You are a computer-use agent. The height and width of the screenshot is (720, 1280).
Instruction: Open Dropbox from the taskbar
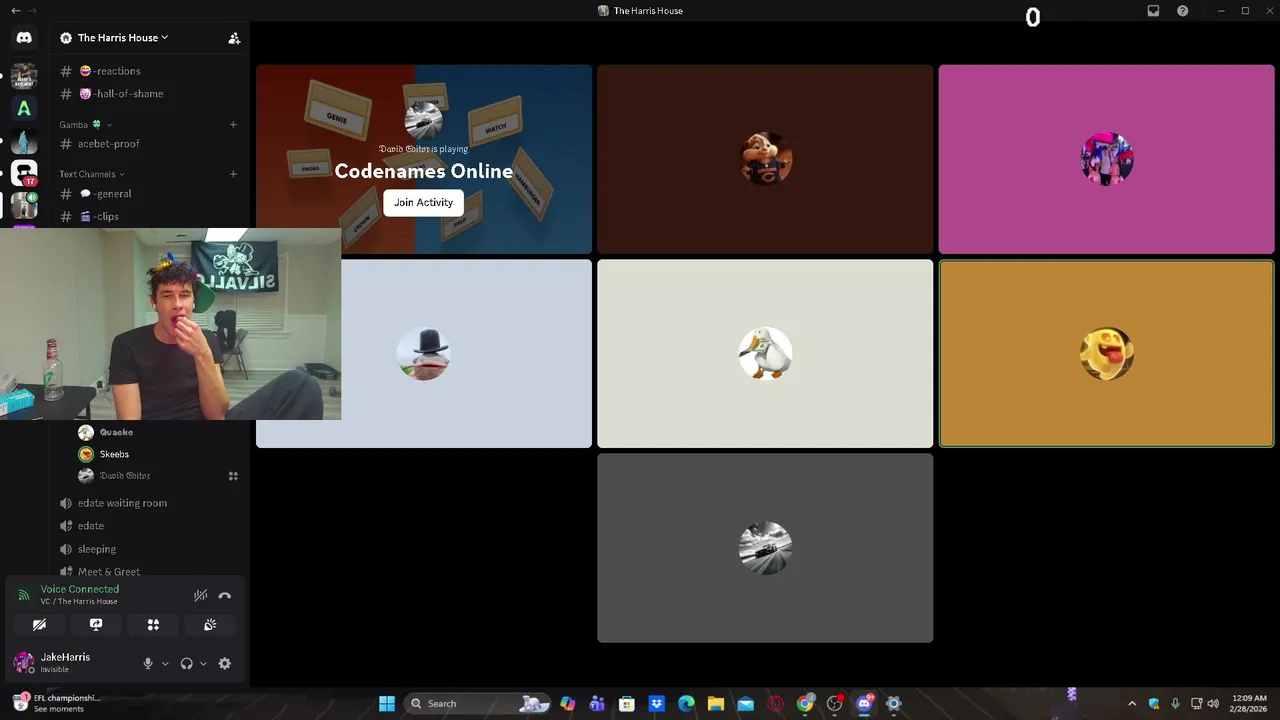pyautogui.click(x=656, y=704)
